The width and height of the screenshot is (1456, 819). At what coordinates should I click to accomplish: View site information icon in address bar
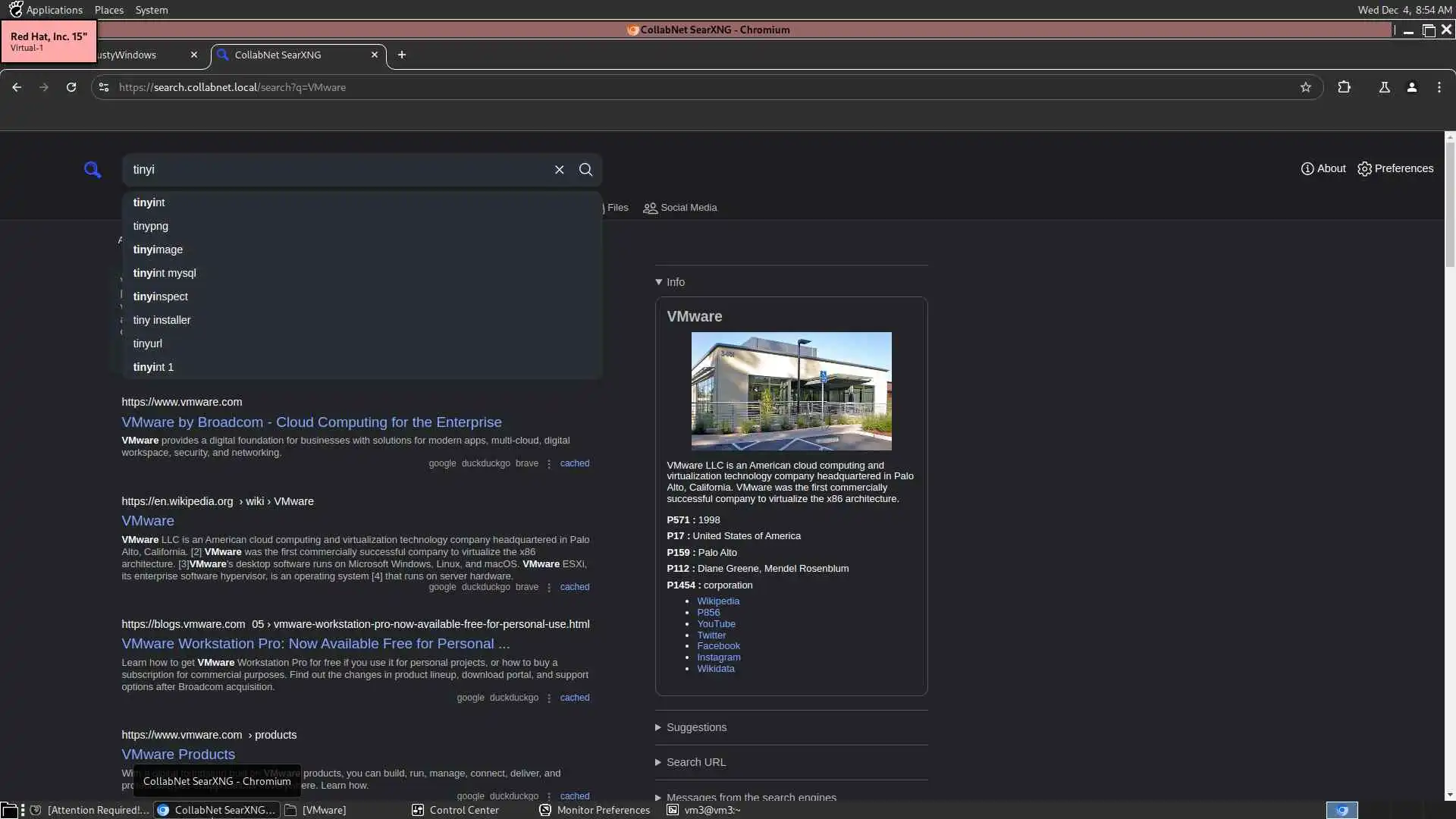[x=104, y=87]
